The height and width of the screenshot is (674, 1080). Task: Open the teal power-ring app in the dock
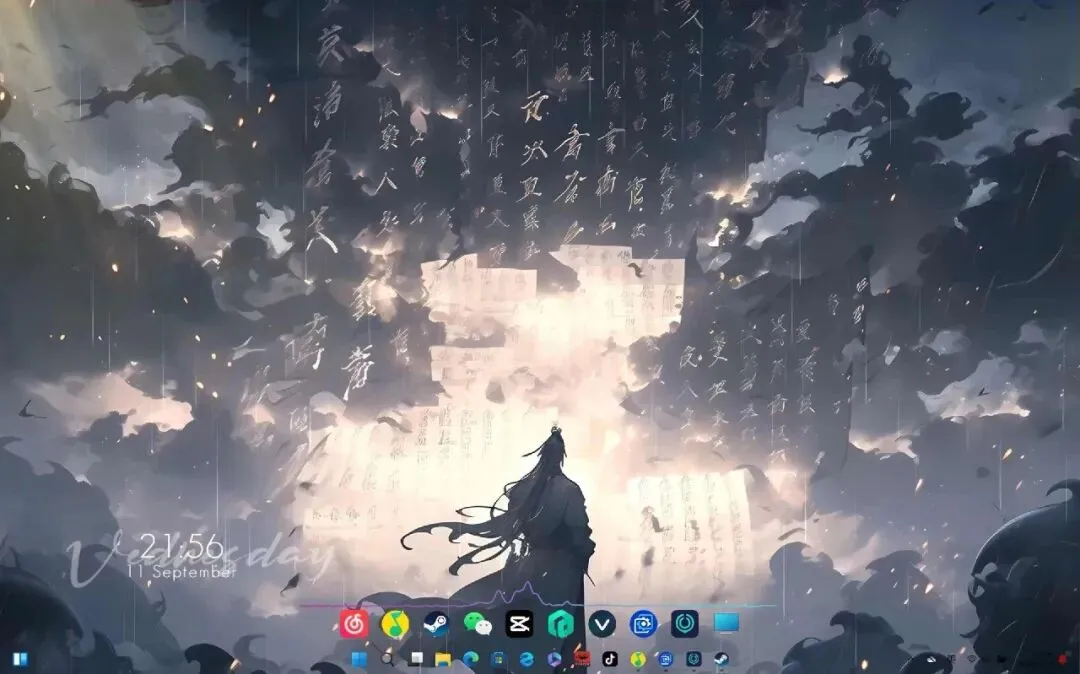click(x=685, y=624)
